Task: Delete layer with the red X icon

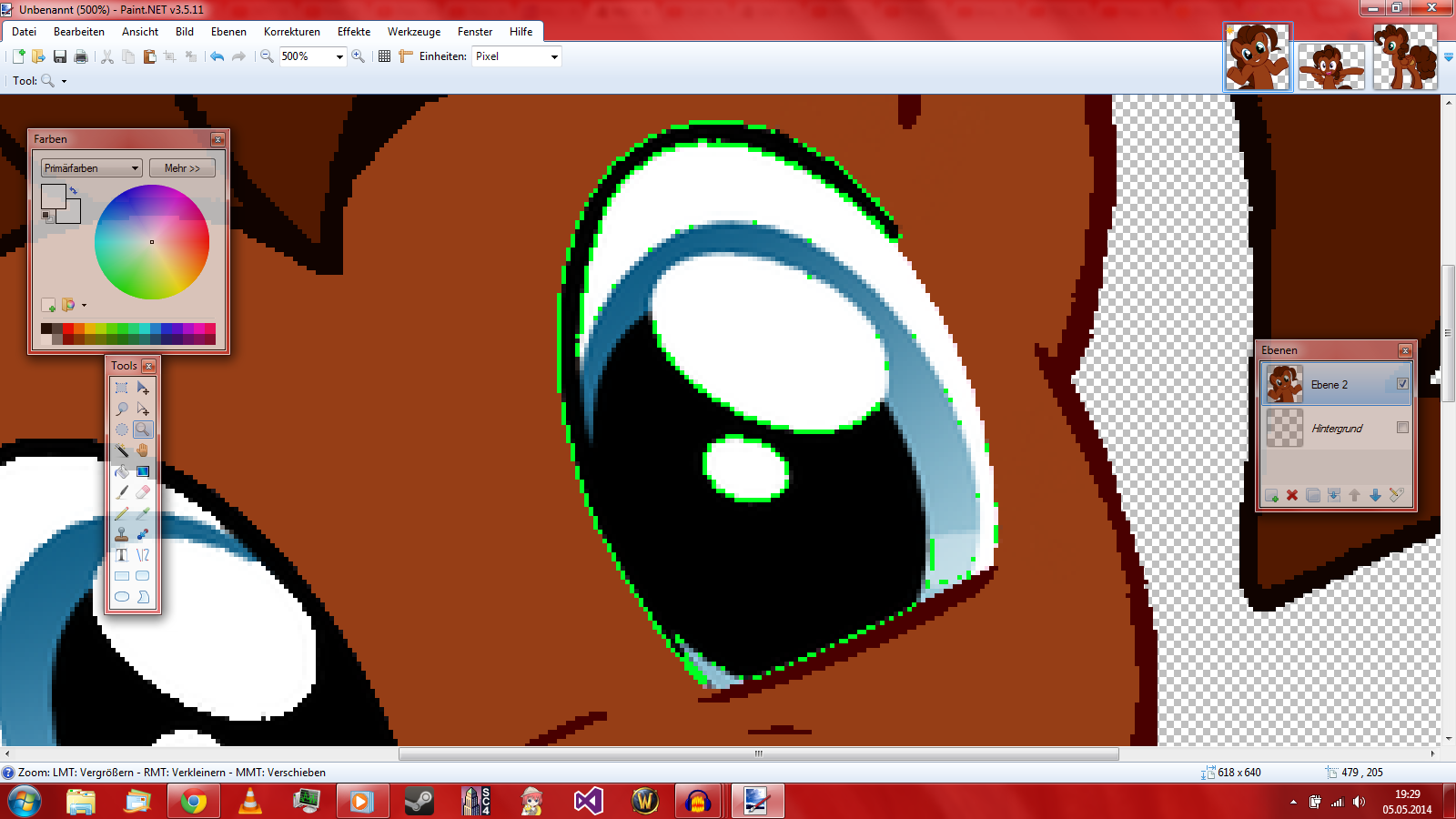Action: click(1292, 495)
